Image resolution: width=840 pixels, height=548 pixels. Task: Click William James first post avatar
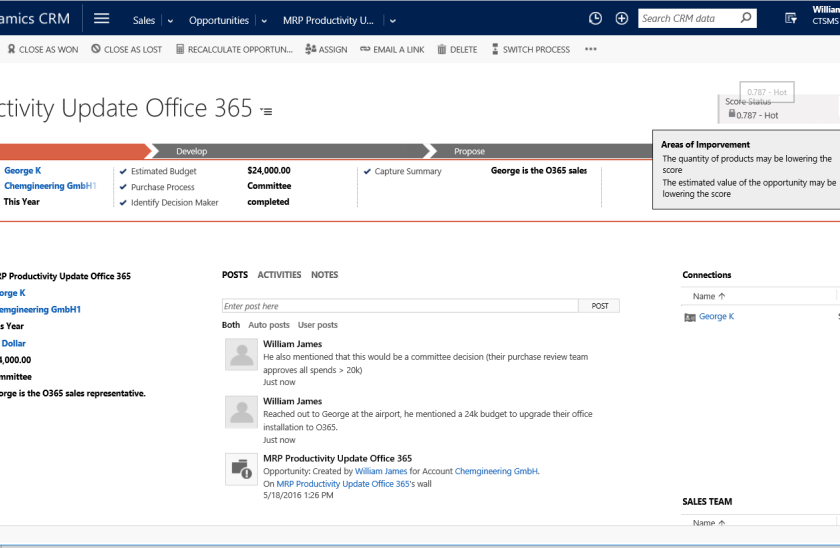pyautogui.click(x=242, y=355)
